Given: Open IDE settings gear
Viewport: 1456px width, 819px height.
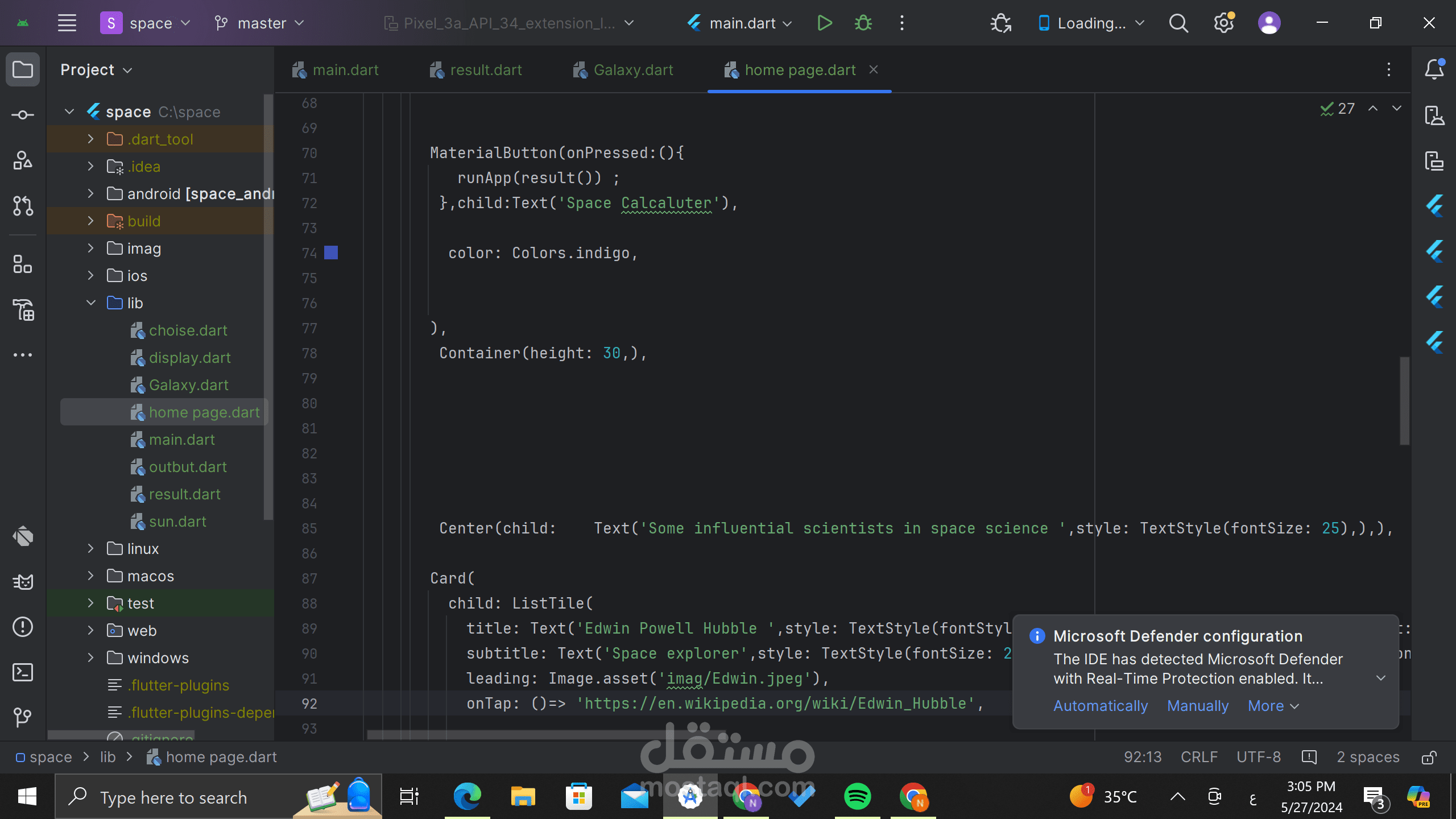Looking at the screenshot, I should (x=1224, y=23).
